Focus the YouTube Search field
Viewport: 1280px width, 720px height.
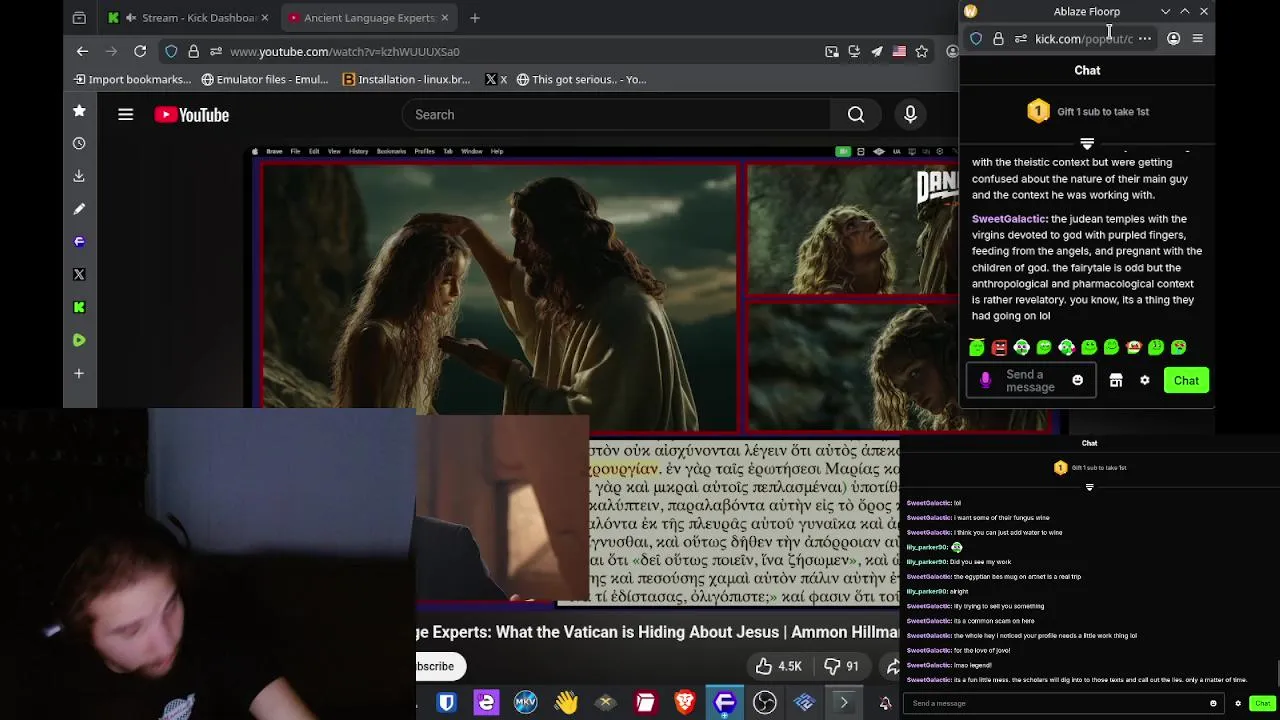pyautogui.click(x=618, y=115)
